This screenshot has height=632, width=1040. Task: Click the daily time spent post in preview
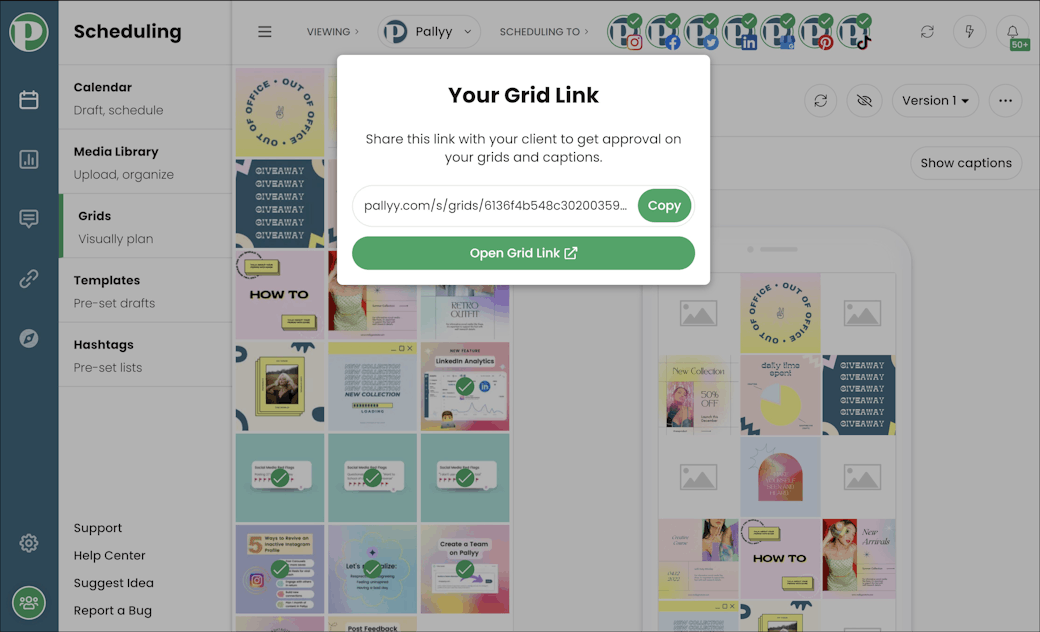point(780,395)
